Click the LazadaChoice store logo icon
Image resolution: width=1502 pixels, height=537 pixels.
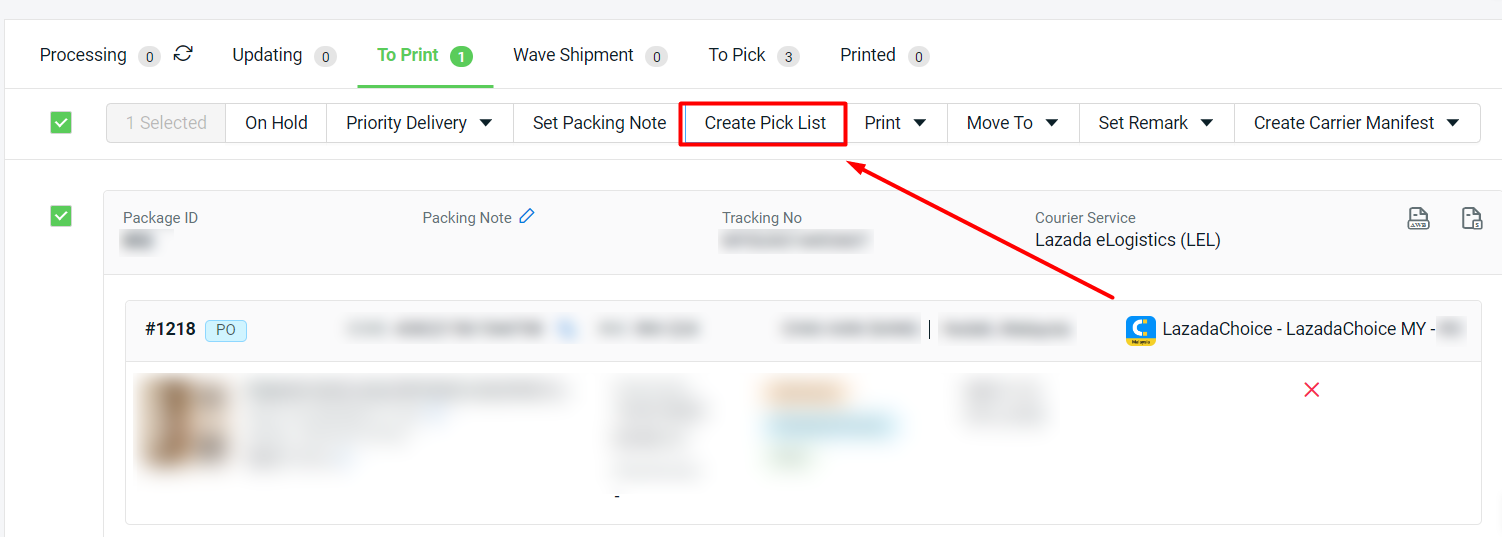pos(1140,330)
